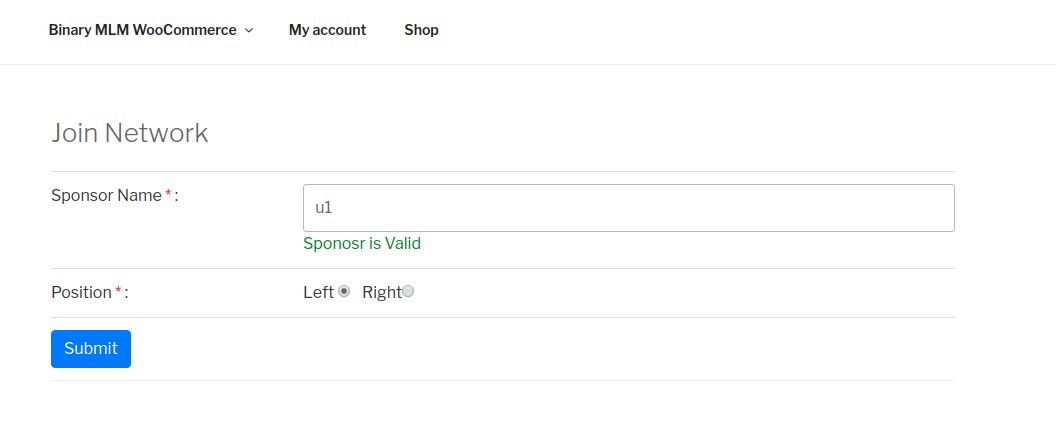The height and width of the screenshot is (431, 1056).
Task: Click the red asterisk beside Sponsor Name
Action: (x=168, y=195)
